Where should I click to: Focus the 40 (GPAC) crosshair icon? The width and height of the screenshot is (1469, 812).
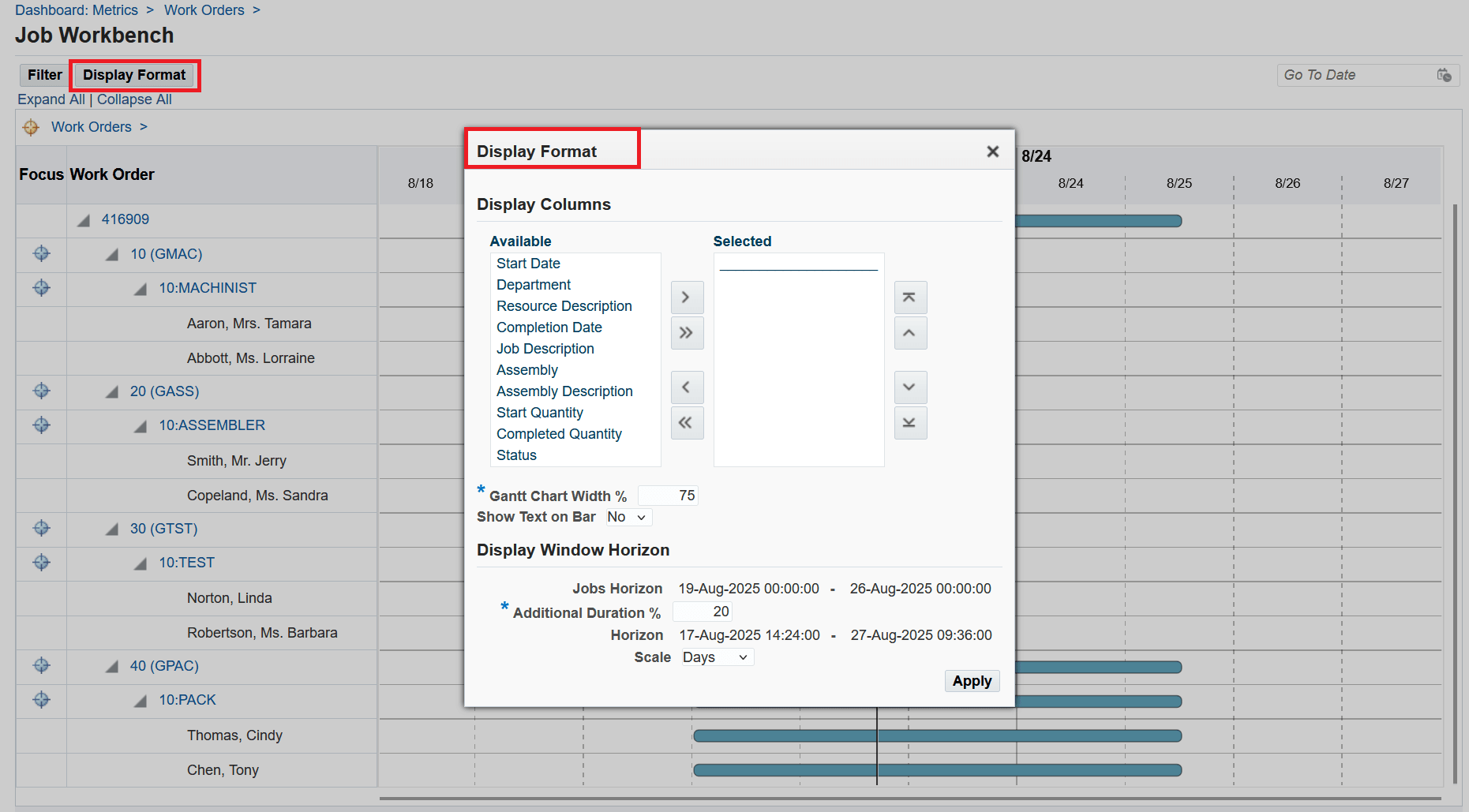click(41, 666)
